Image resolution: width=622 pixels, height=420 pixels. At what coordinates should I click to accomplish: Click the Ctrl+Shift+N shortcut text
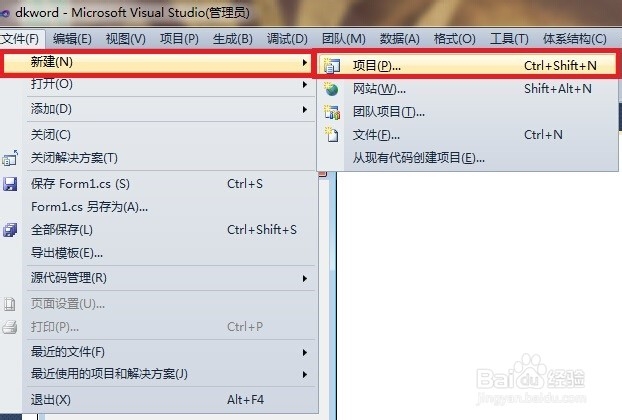pos(560,65)
